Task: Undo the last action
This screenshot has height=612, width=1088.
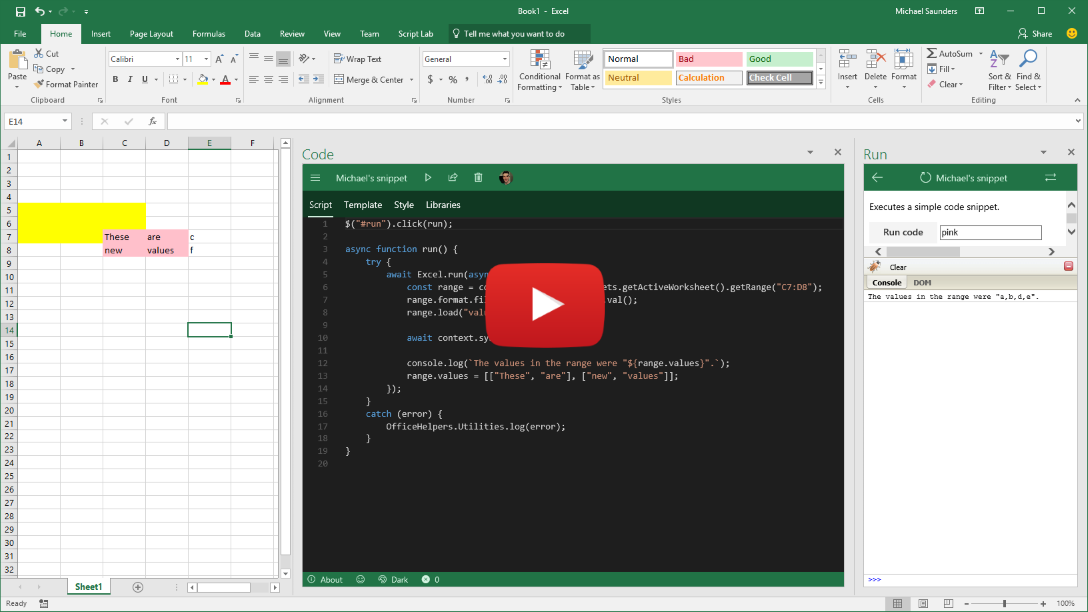Action: [x=40, y=11]
